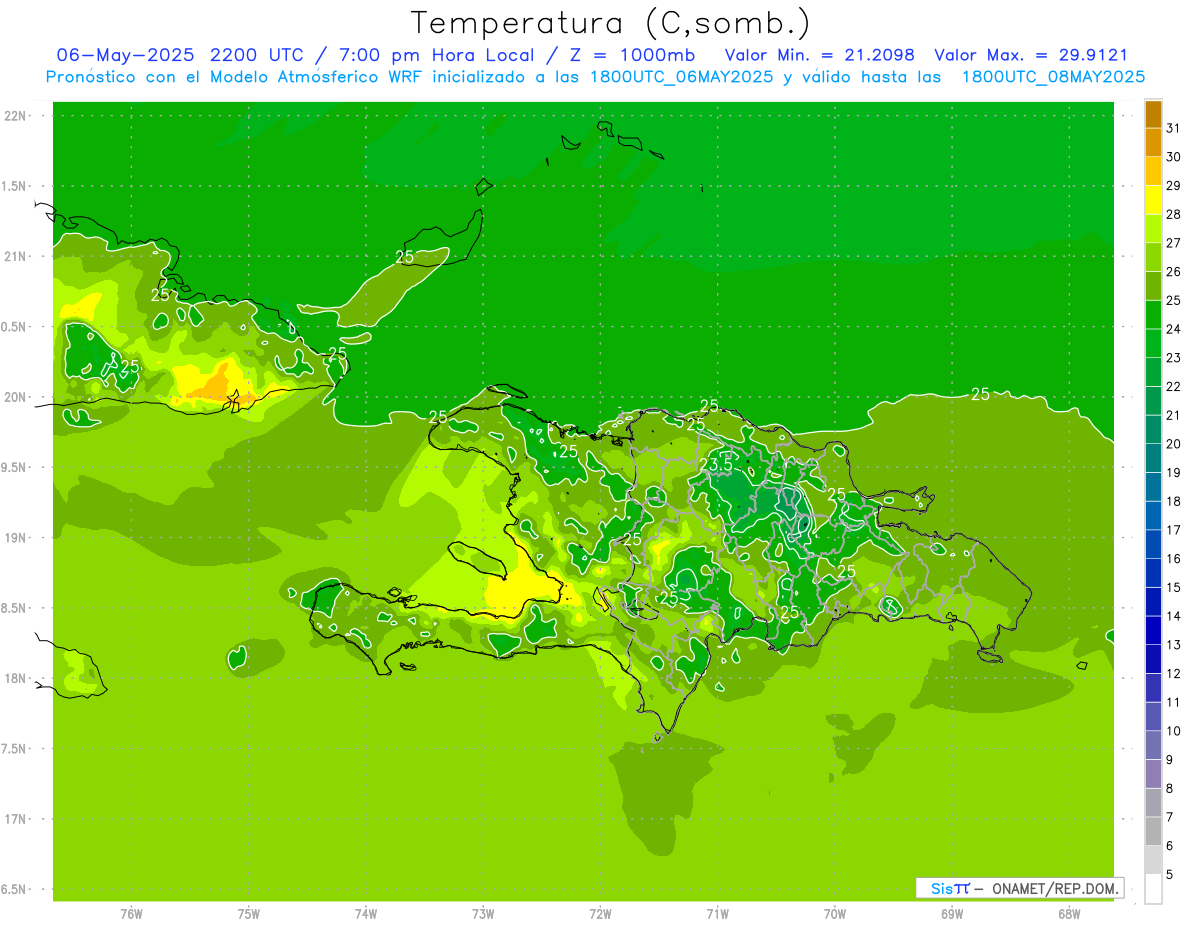1200x927 pixels.
Task: Click the green legend swatch between 24 and 25
Action: [x=1153, y=315]
